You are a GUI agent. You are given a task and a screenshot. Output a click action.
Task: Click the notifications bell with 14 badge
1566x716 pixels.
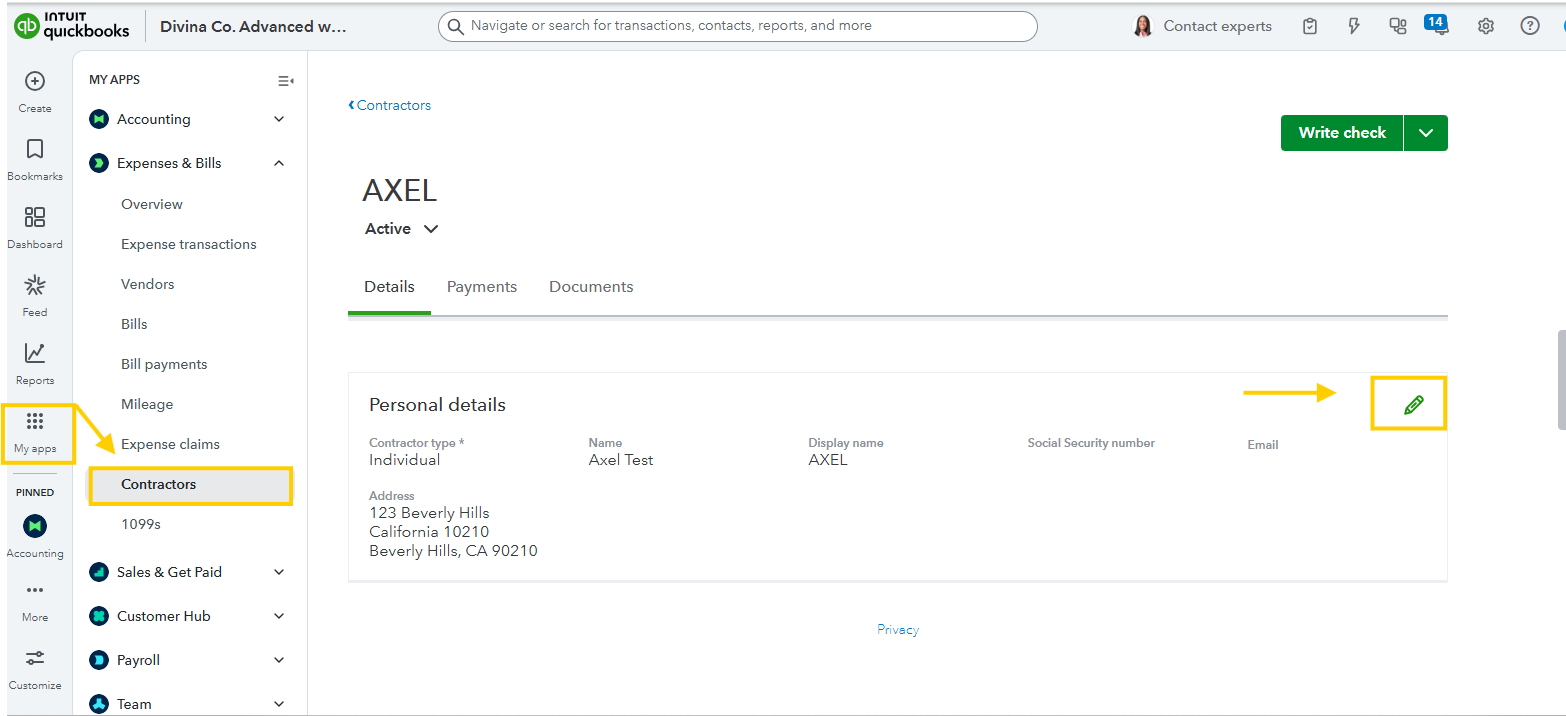[x=1438, y=27]
